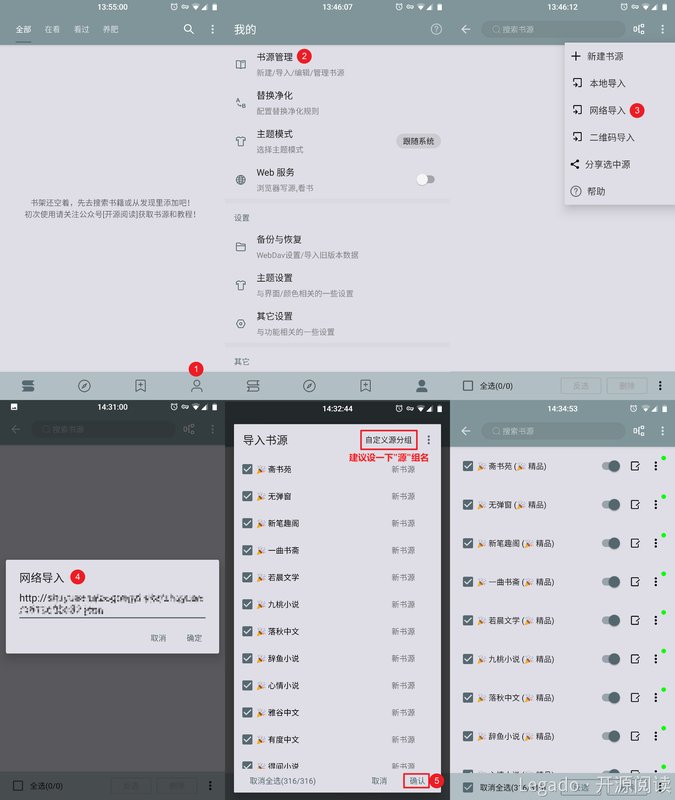
Task: Tap the search magnifier on the empty bookshelf screen
Action: point(189,30)
